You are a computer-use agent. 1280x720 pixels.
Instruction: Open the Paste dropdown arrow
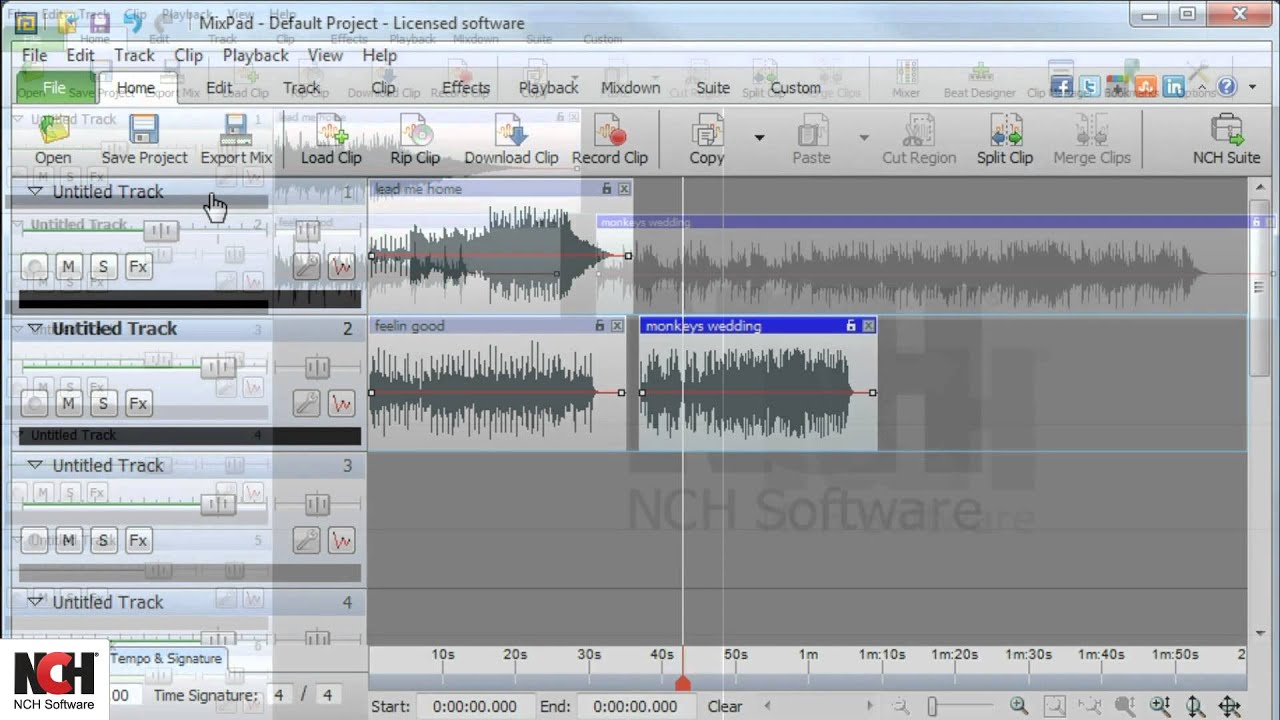tap(864, 138)
